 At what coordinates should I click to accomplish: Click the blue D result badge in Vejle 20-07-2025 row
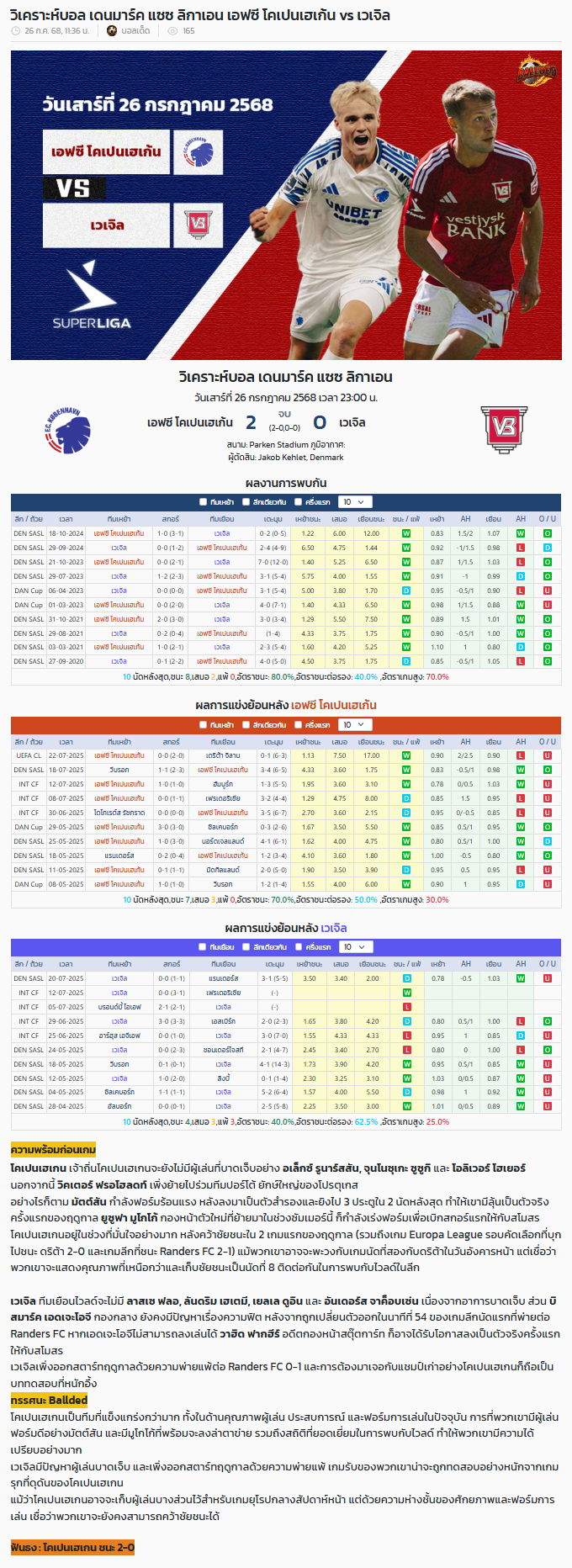point(407,978)
